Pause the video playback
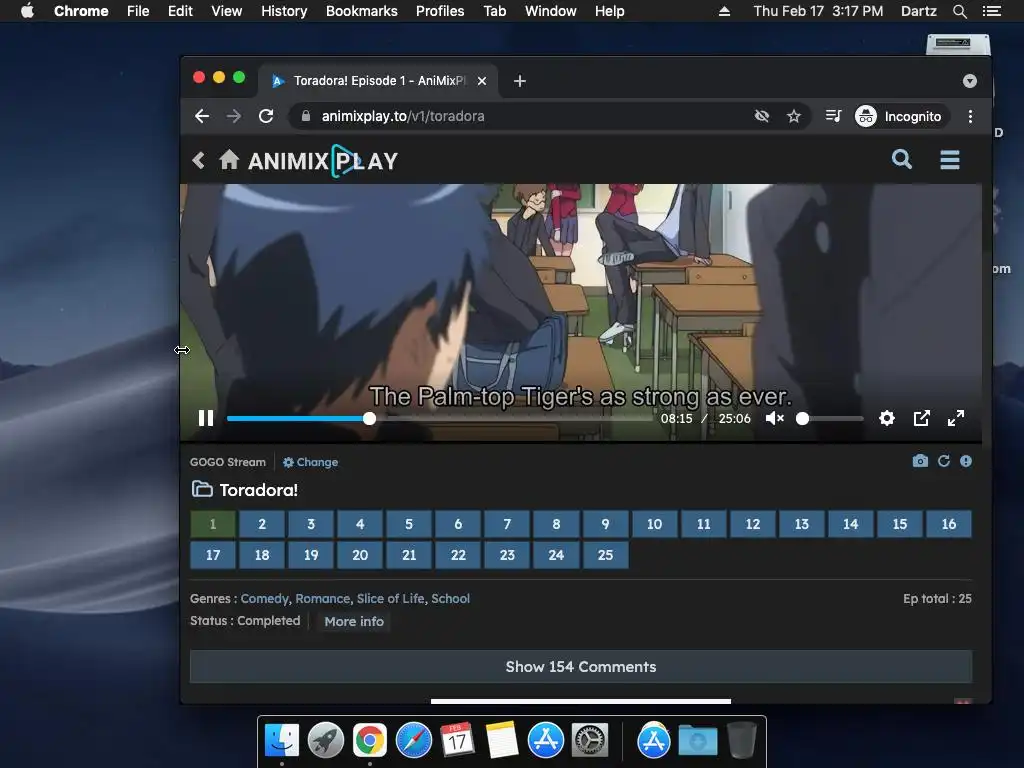This screenshot has height=768, width=1024. point(206,418)
